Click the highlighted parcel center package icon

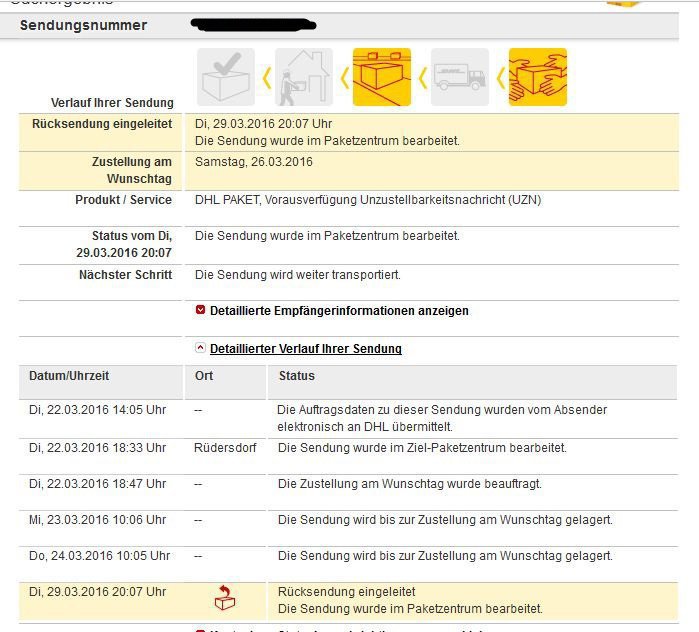(382, 77)
